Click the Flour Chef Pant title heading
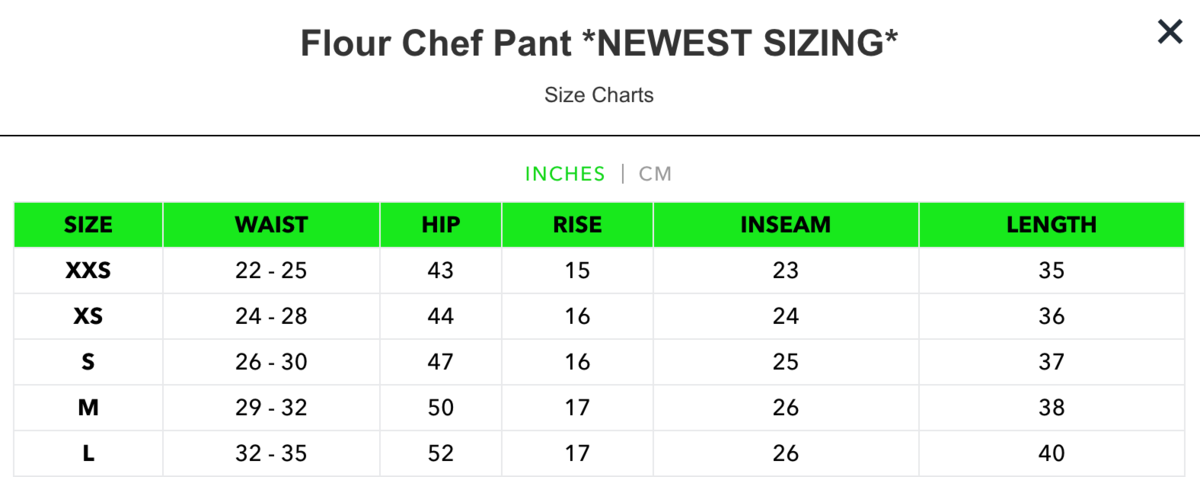This screenshot has width=1200, height=477. pos(599,43)
